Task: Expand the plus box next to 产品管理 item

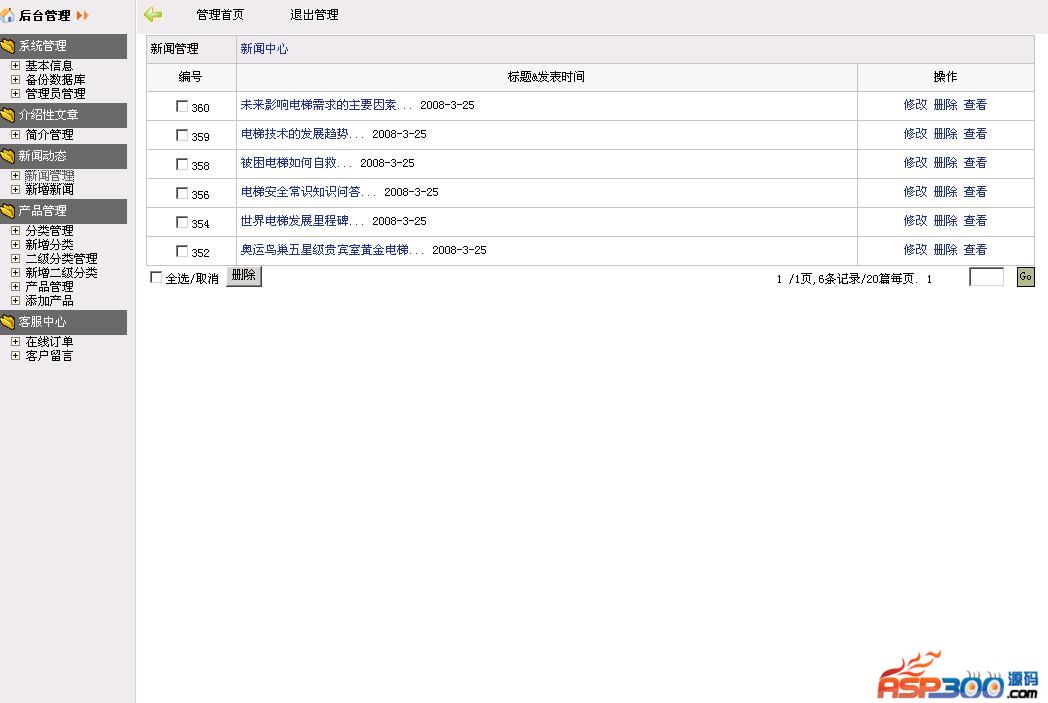Action: point(15,287)
